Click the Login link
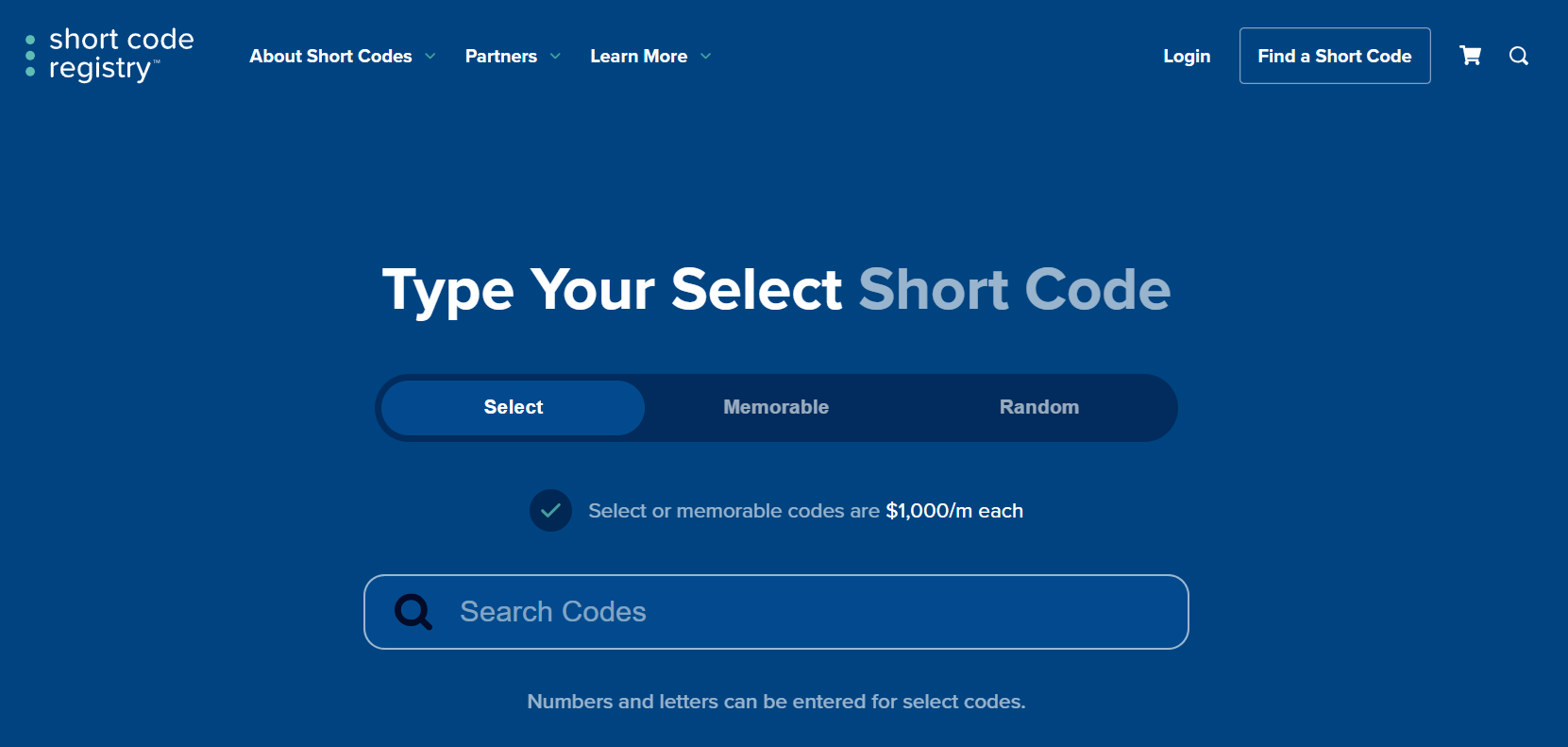1568x747 pixels. click(1187, 57)
